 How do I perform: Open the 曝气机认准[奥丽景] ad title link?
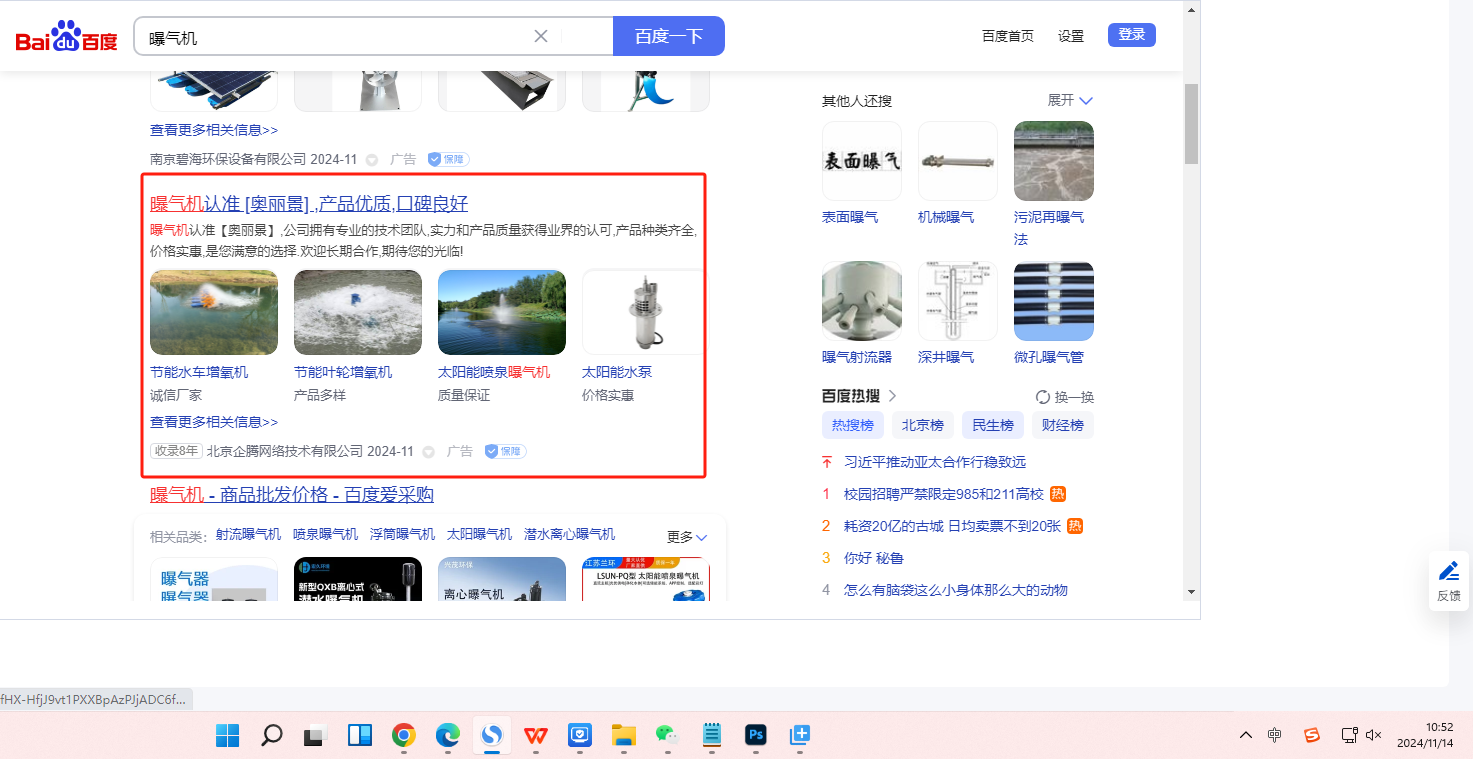(x=309, y=204)
